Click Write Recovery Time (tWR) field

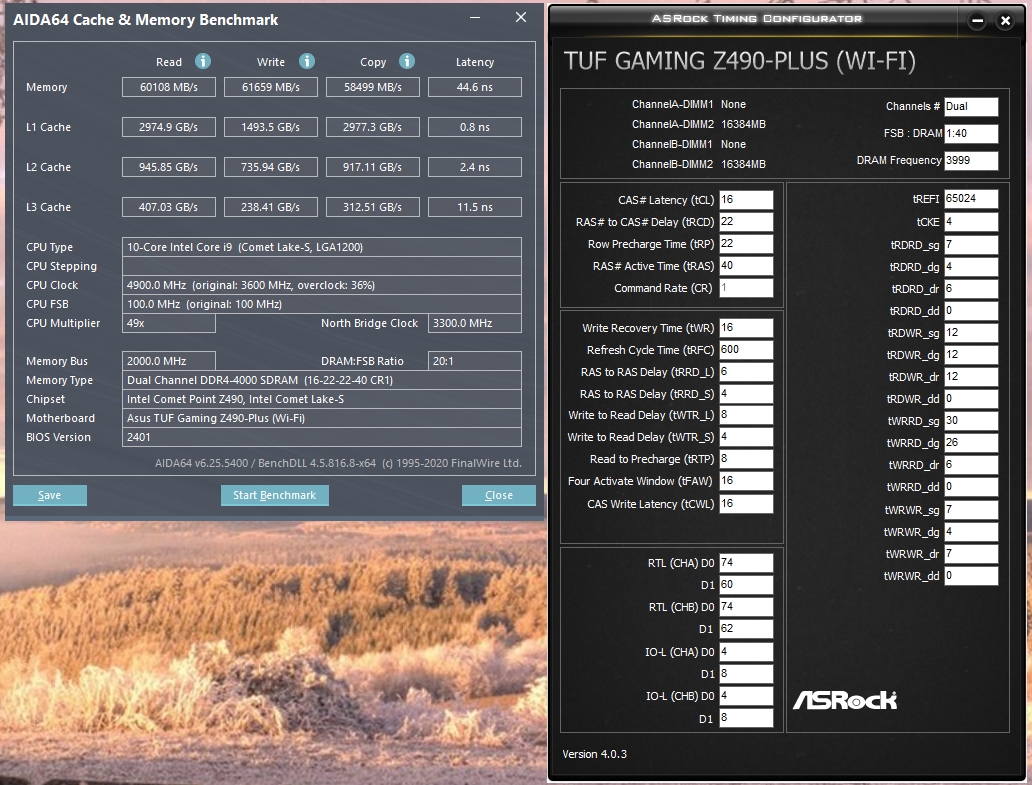746,328
